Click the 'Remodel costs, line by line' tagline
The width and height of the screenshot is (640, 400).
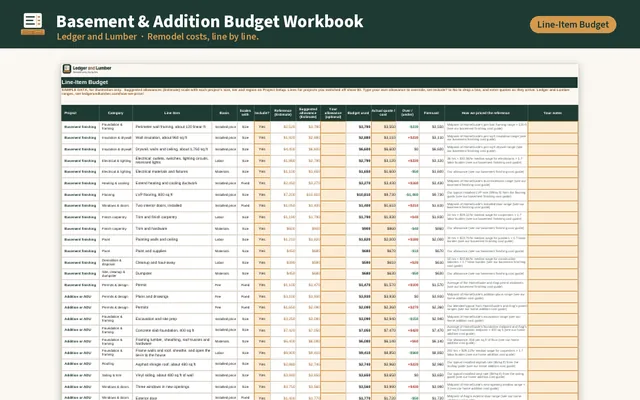tap(203, 37)
